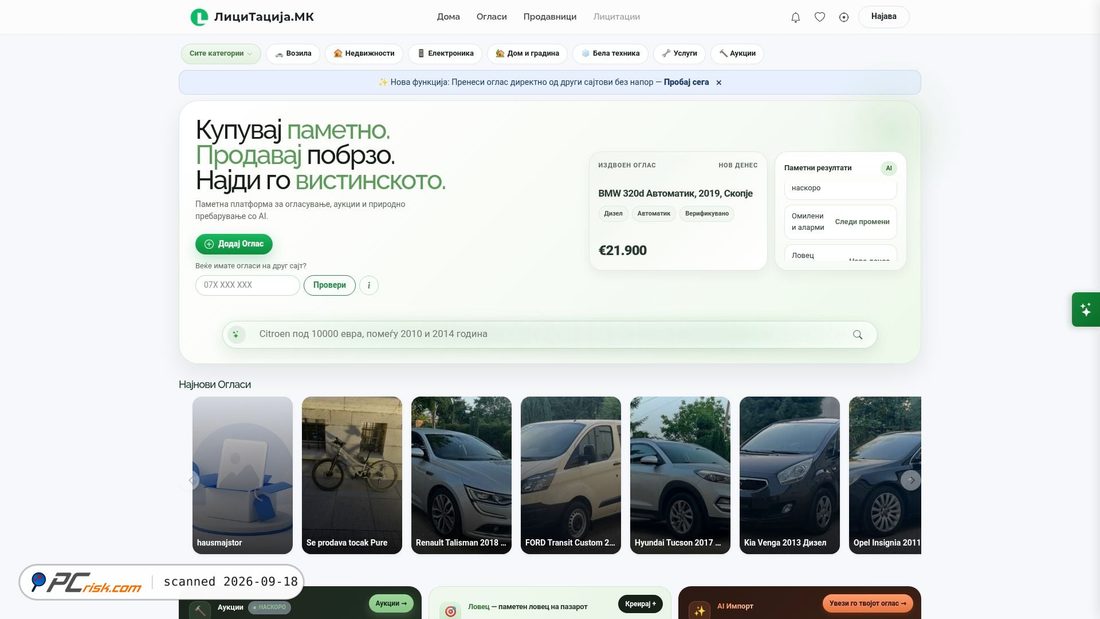1100x619 pixels.
Task: Click the ЛициТација.МК logo
Action: click(x=253, y=17)
